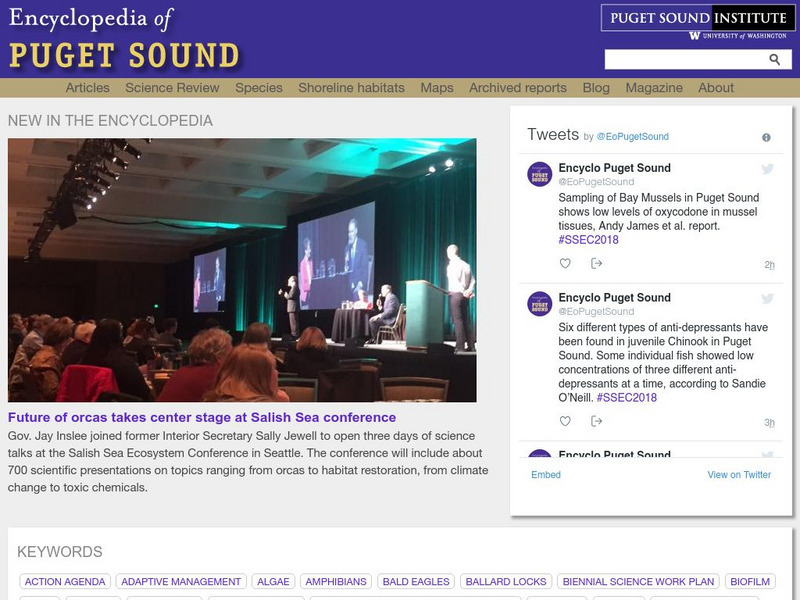The image size is (800, 600).
Task: Select the AMPHIBIANS keyword tag
Action: pyautogui.click(x=336, y=582)
